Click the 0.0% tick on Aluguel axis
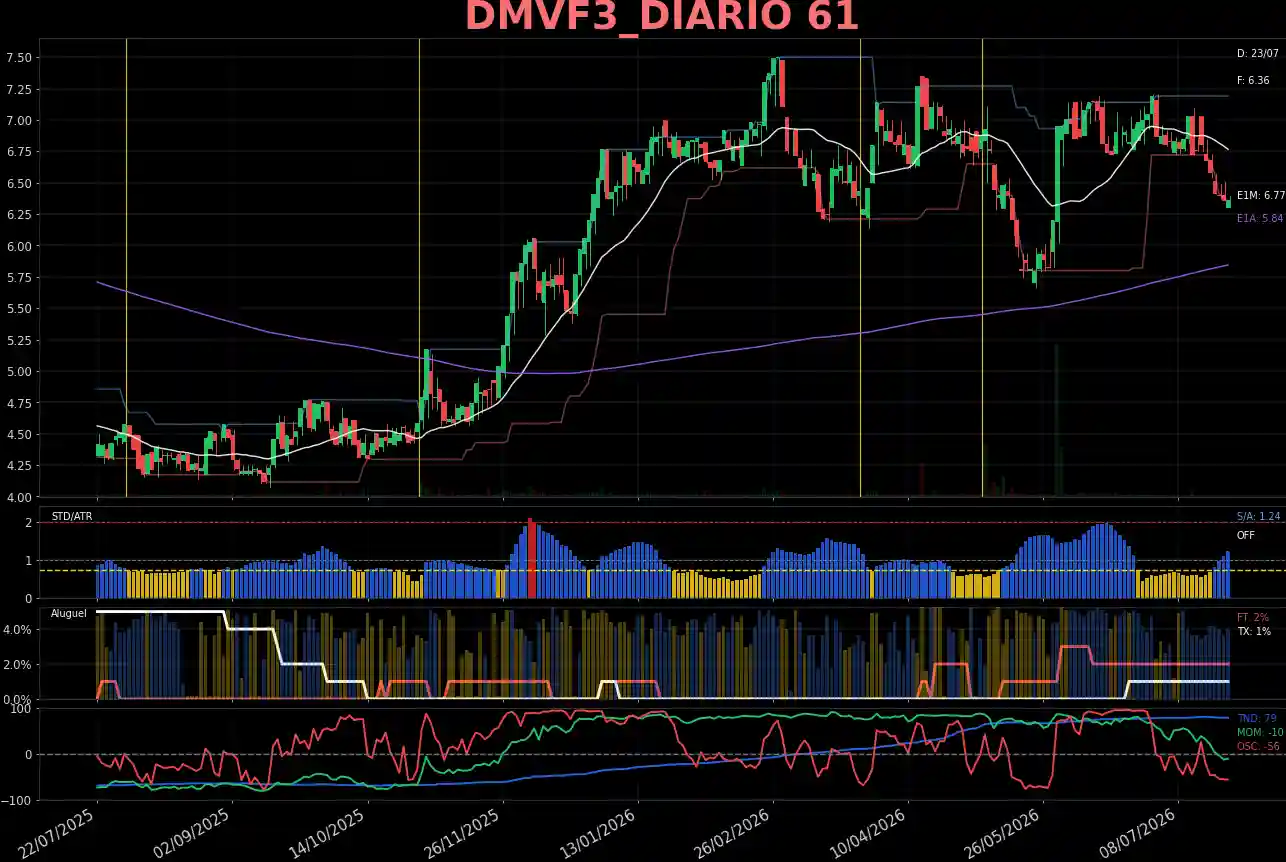The width and height of the screenshot is (1286, 862). coord(20,699)
